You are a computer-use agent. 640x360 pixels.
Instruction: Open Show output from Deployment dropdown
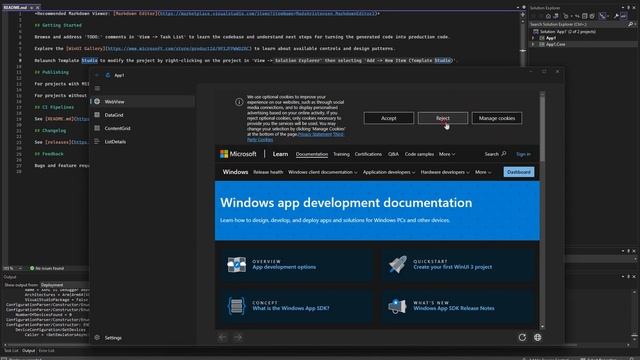(x=64, y=285)
